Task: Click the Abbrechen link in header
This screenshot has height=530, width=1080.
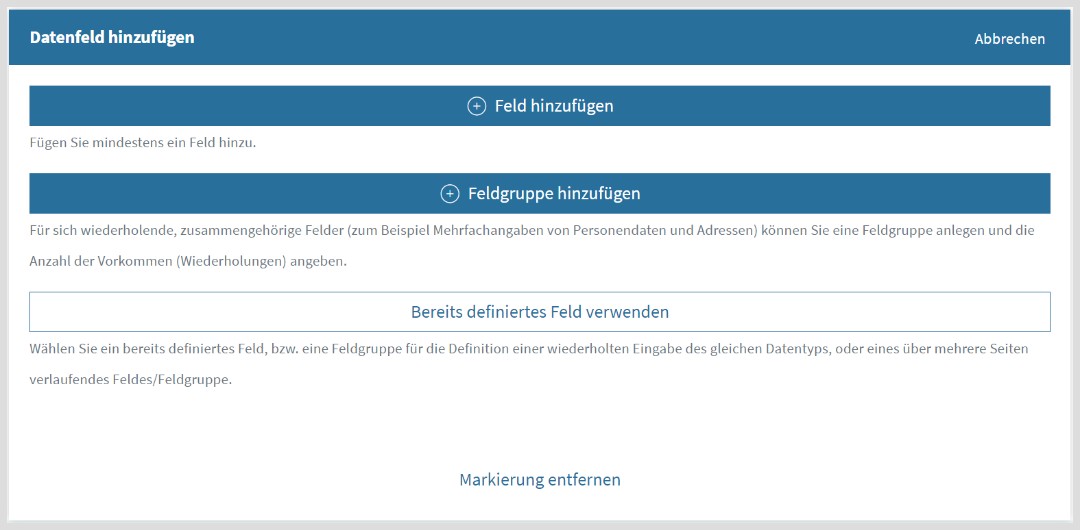Action: coord(1009,39)
